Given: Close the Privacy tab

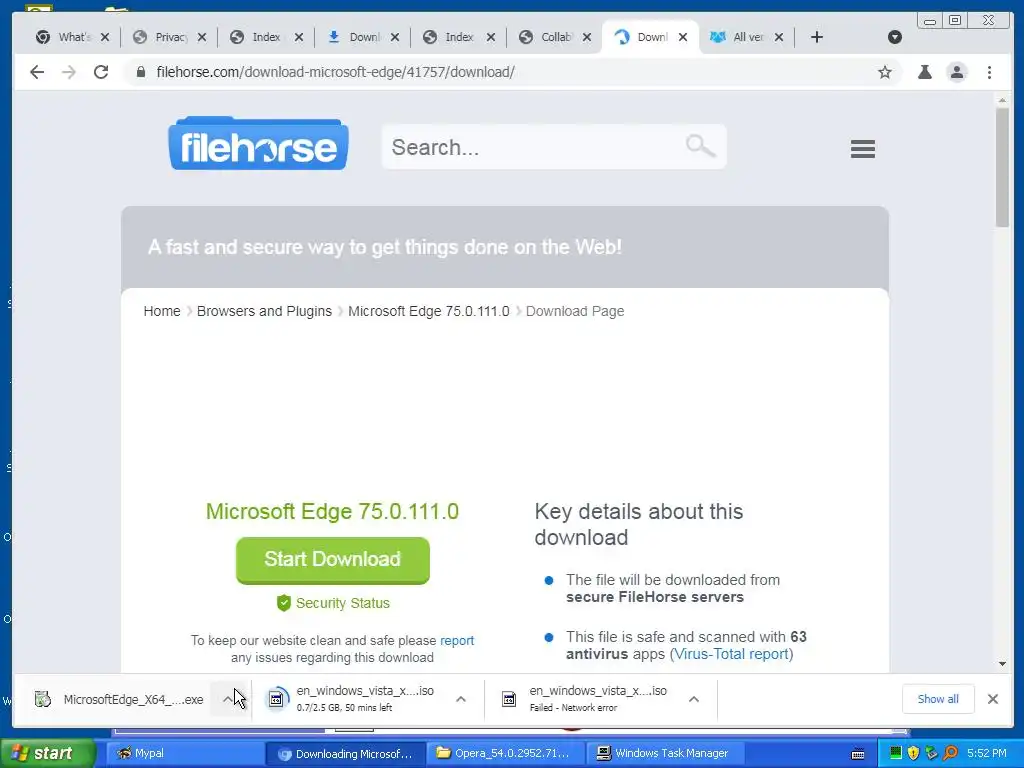Looking at the screenshot, I should coord(202,37).
